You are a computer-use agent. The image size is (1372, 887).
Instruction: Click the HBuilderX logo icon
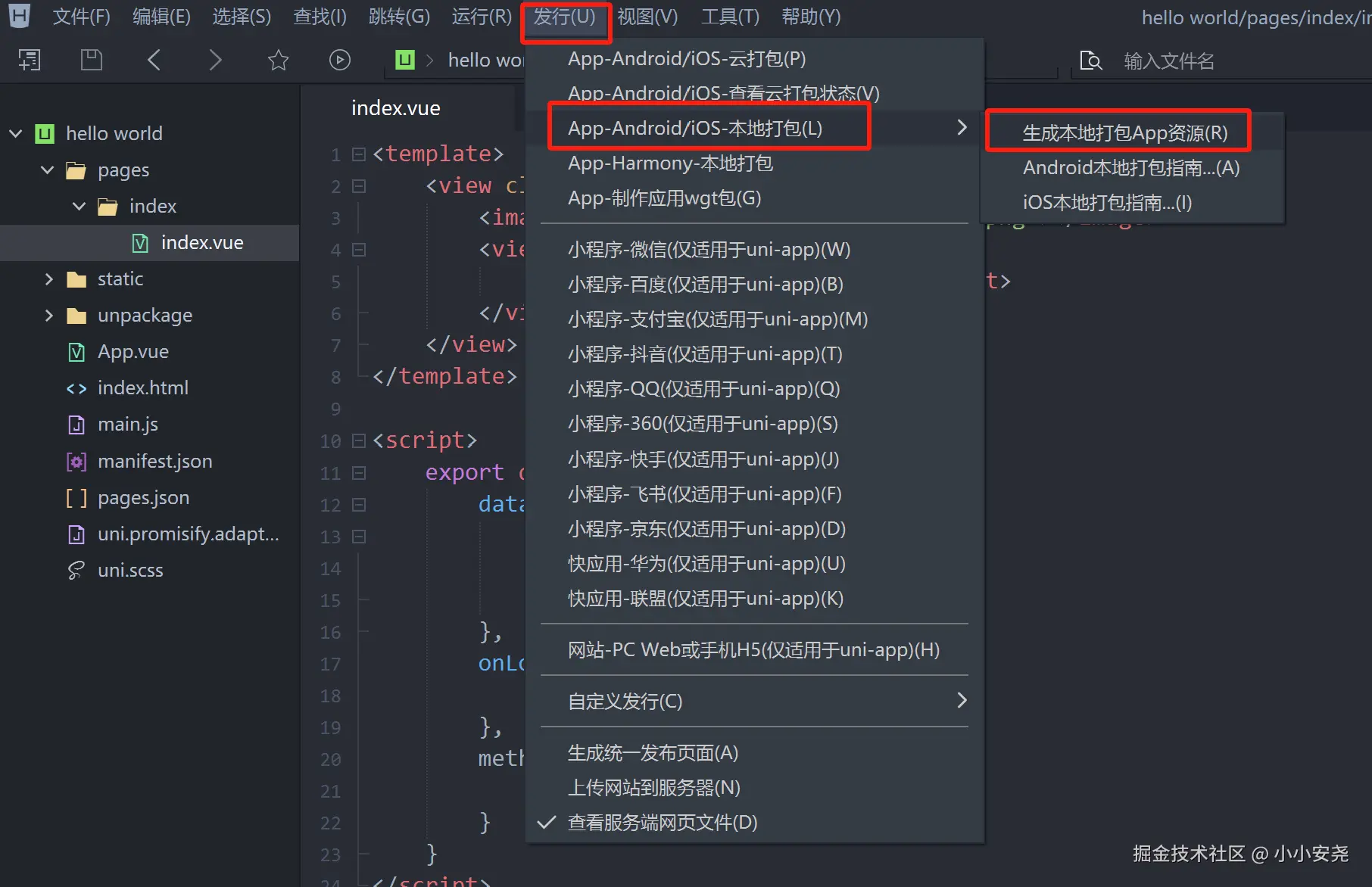click(x=19, y=15)
